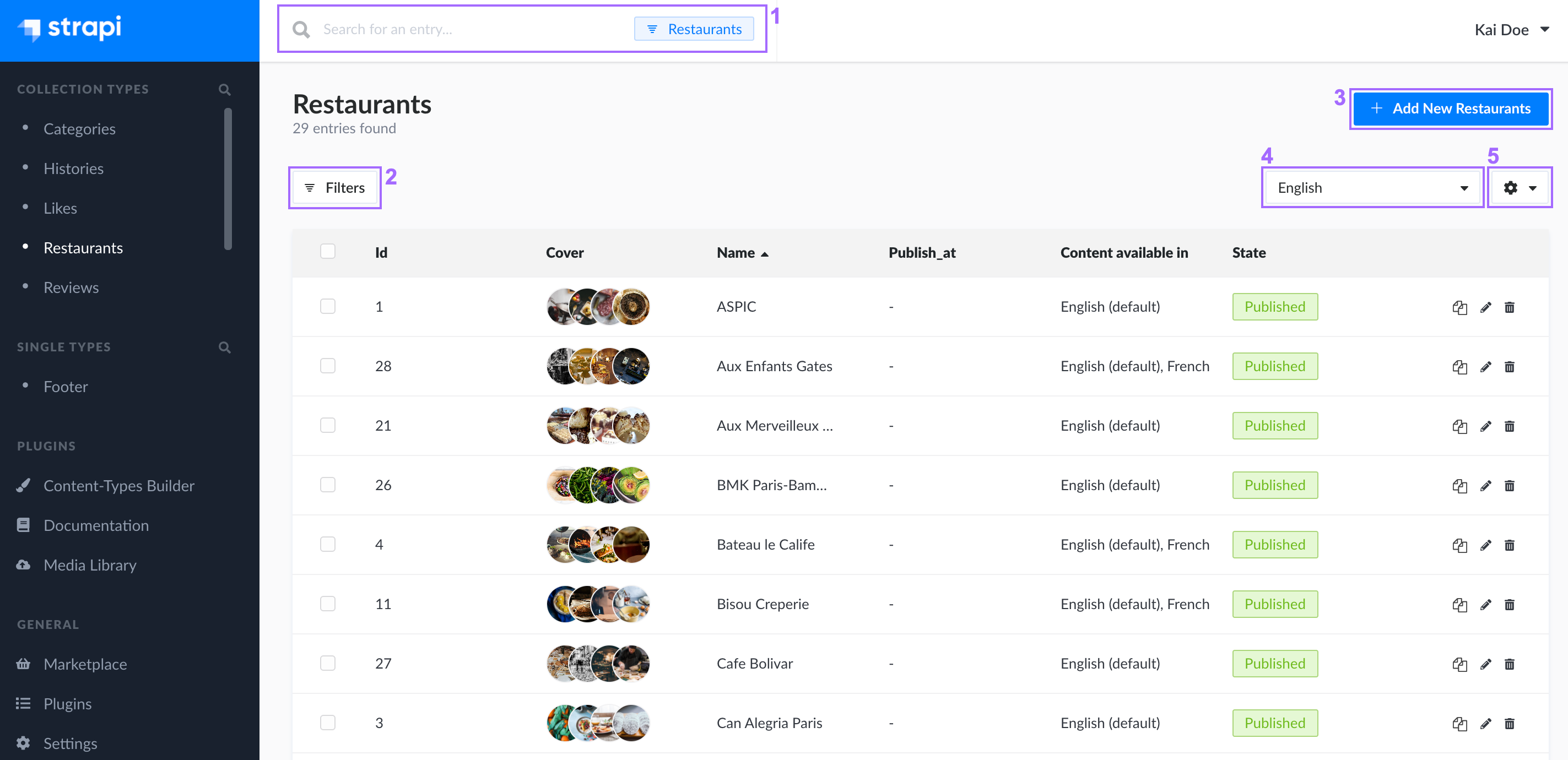Open the settings gear dropdown next to locale
Viewport: 1568px width, 760px height.
(1520, 187)
